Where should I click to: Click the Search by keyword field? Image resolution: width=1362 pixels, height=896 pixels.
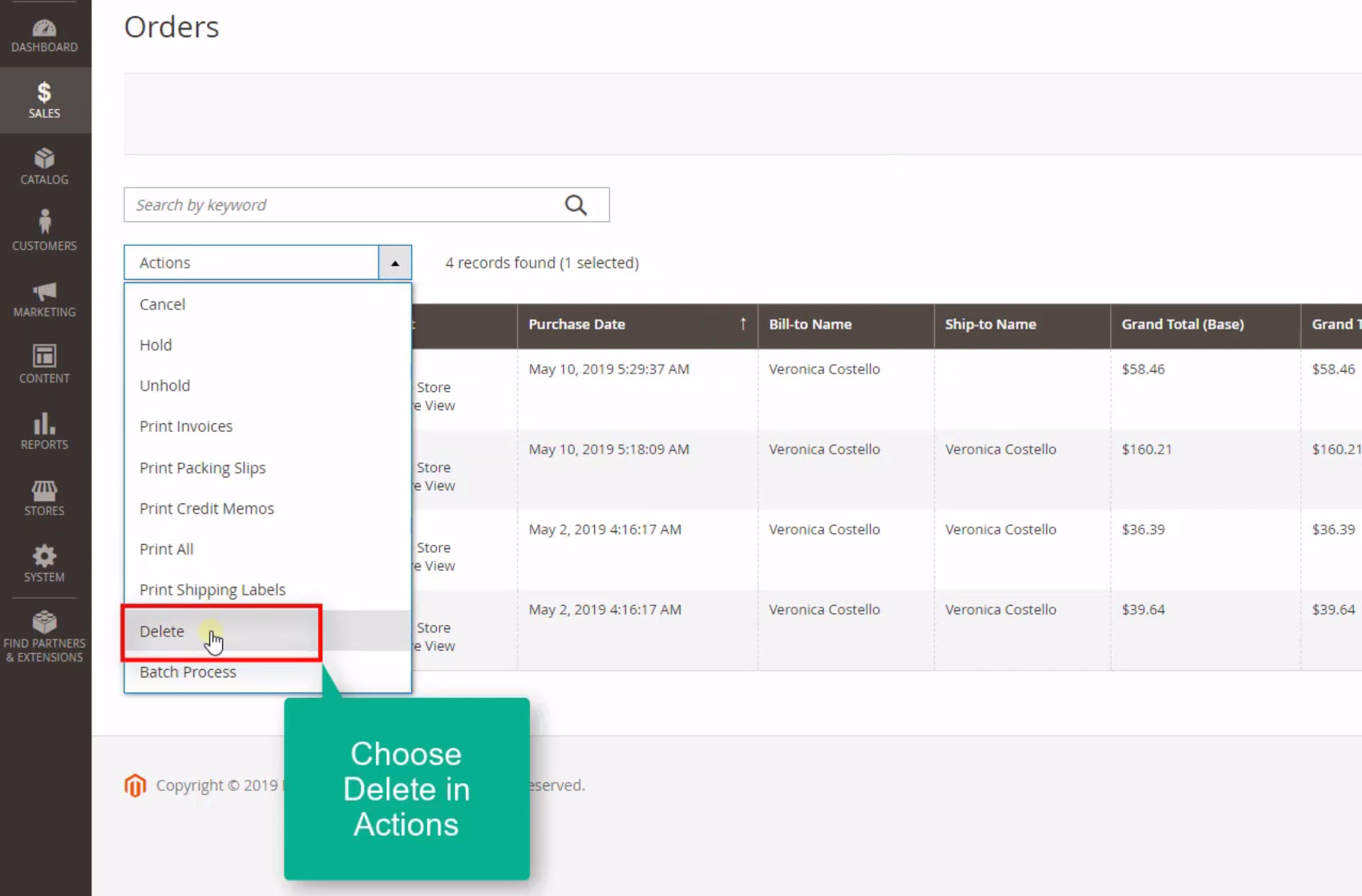click(337, 204)
